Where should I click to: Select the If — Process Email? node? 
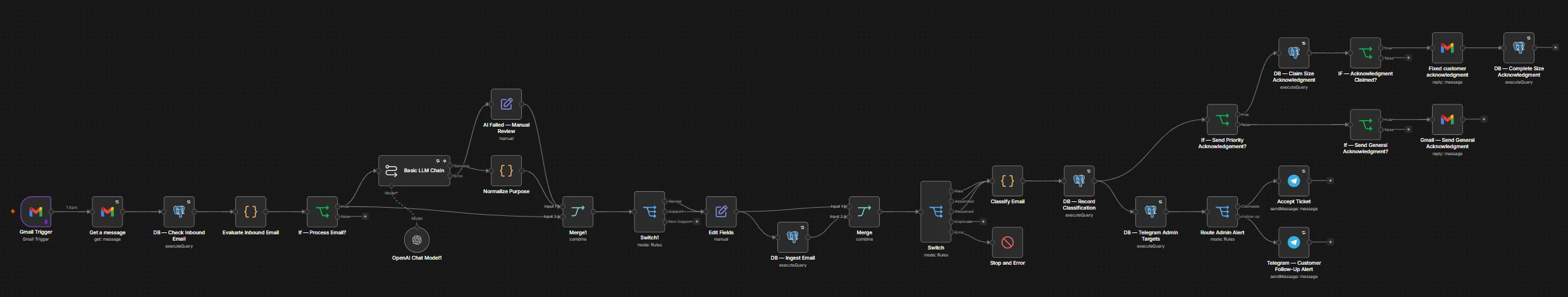322,212
